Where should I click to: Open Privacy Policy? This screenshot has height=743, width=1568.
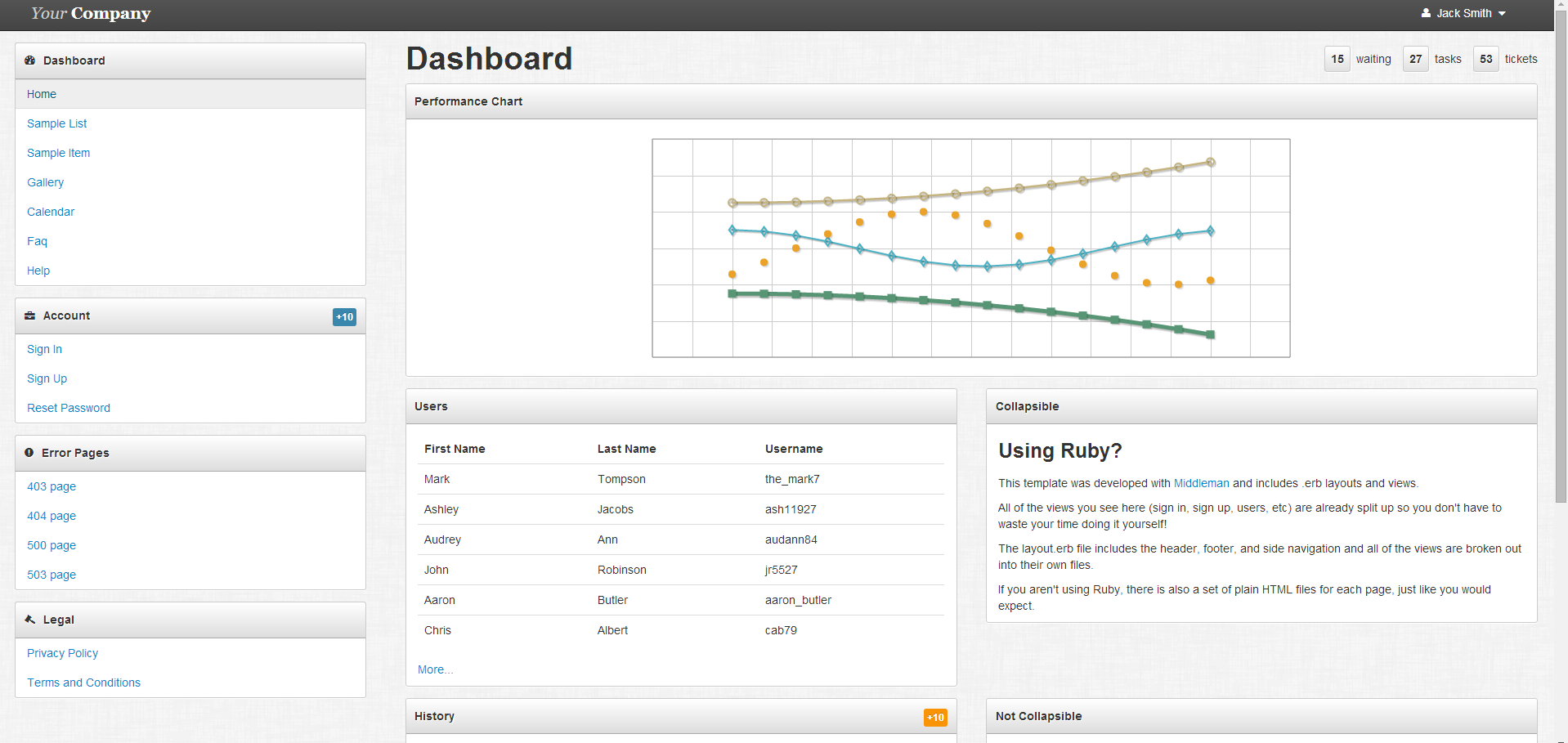coord(62,653)
